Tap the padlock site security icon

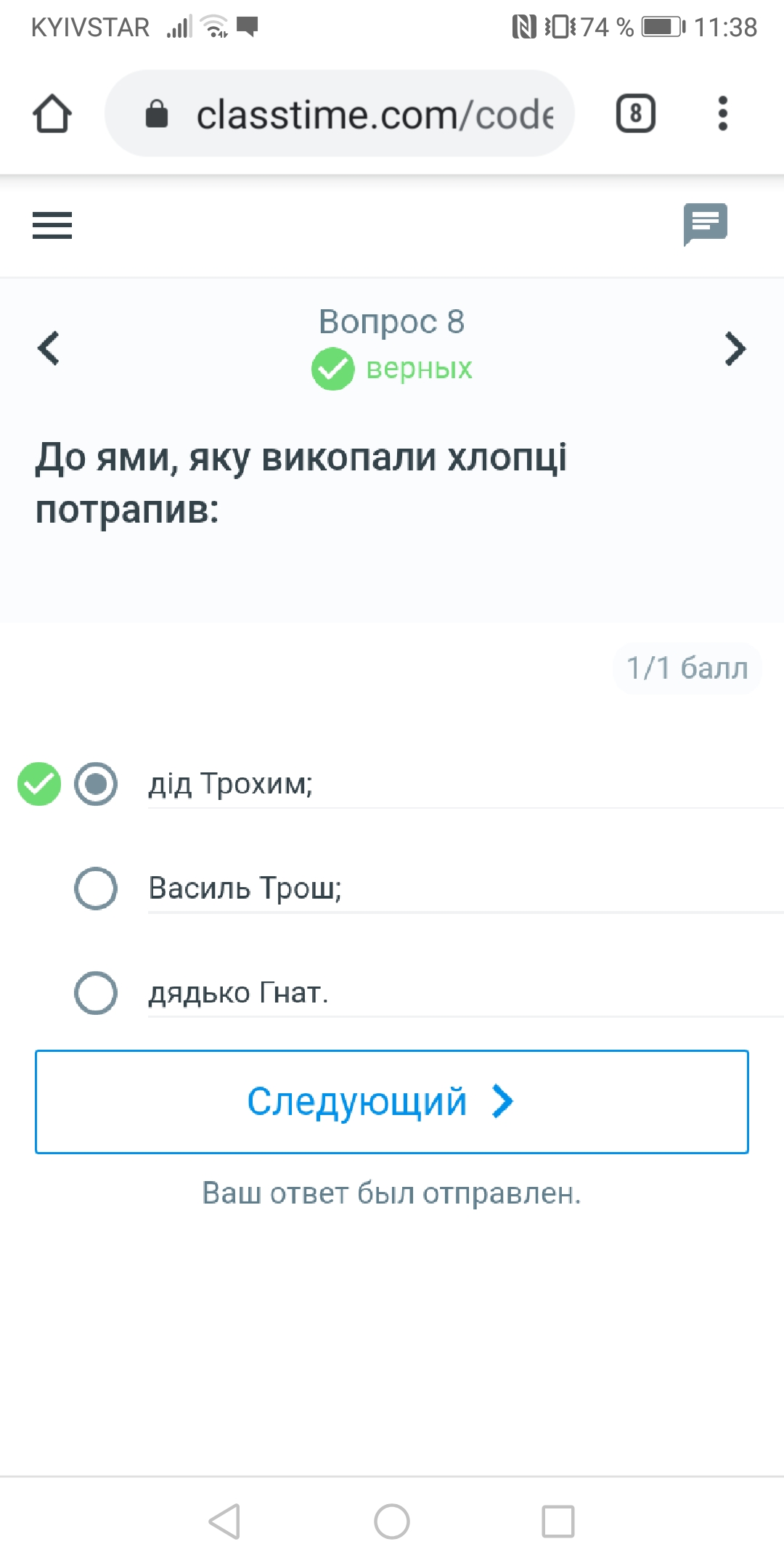(157, 114)
